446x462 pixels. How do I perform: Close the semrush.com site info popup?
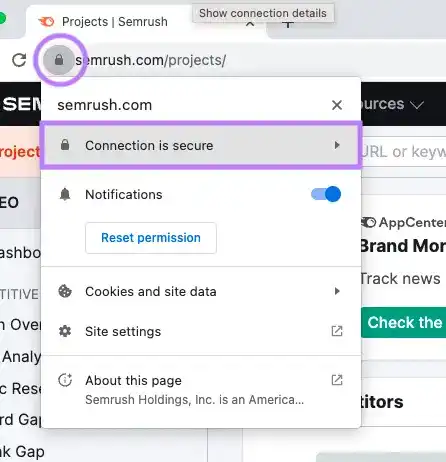(337, 105)
